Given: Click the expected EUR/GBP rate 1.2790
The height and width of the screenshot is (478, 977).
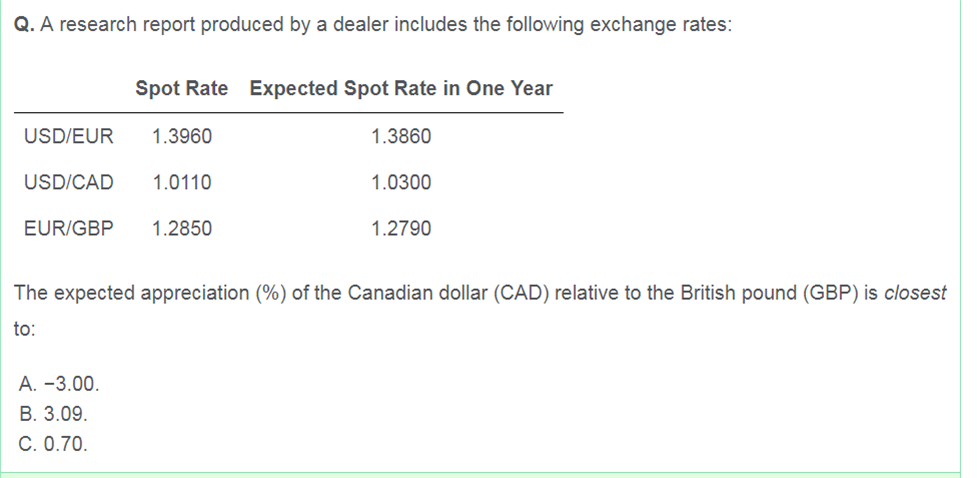Looking at the screenshot, I should (401, 229).
